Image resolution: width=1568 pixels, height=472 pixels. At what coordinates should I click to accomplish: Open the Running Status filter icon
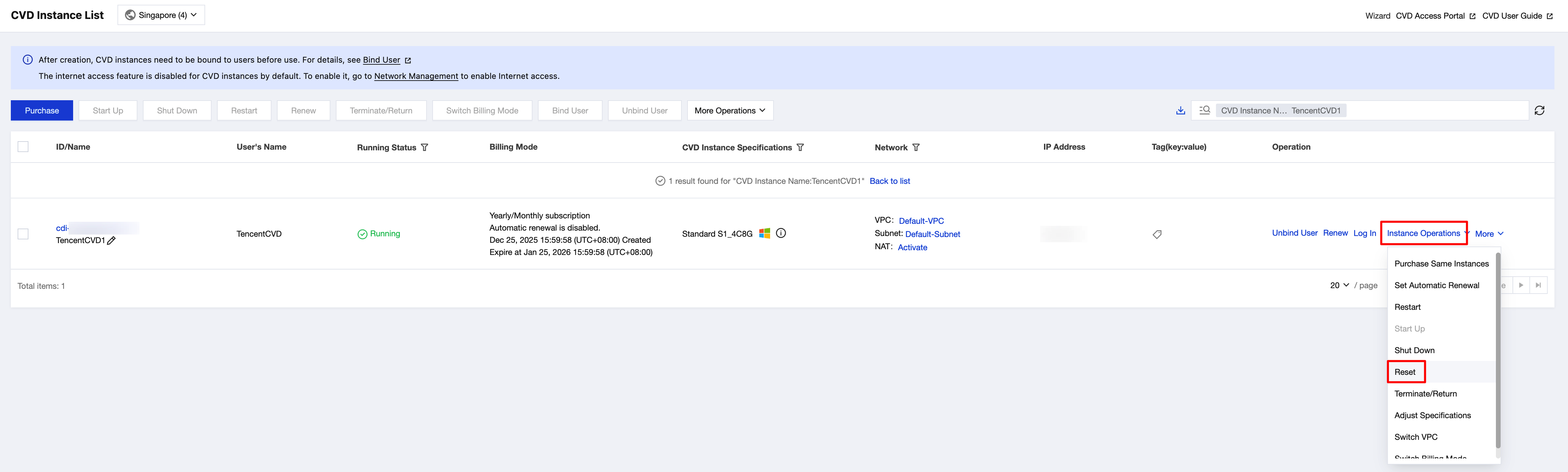point(425,147)
